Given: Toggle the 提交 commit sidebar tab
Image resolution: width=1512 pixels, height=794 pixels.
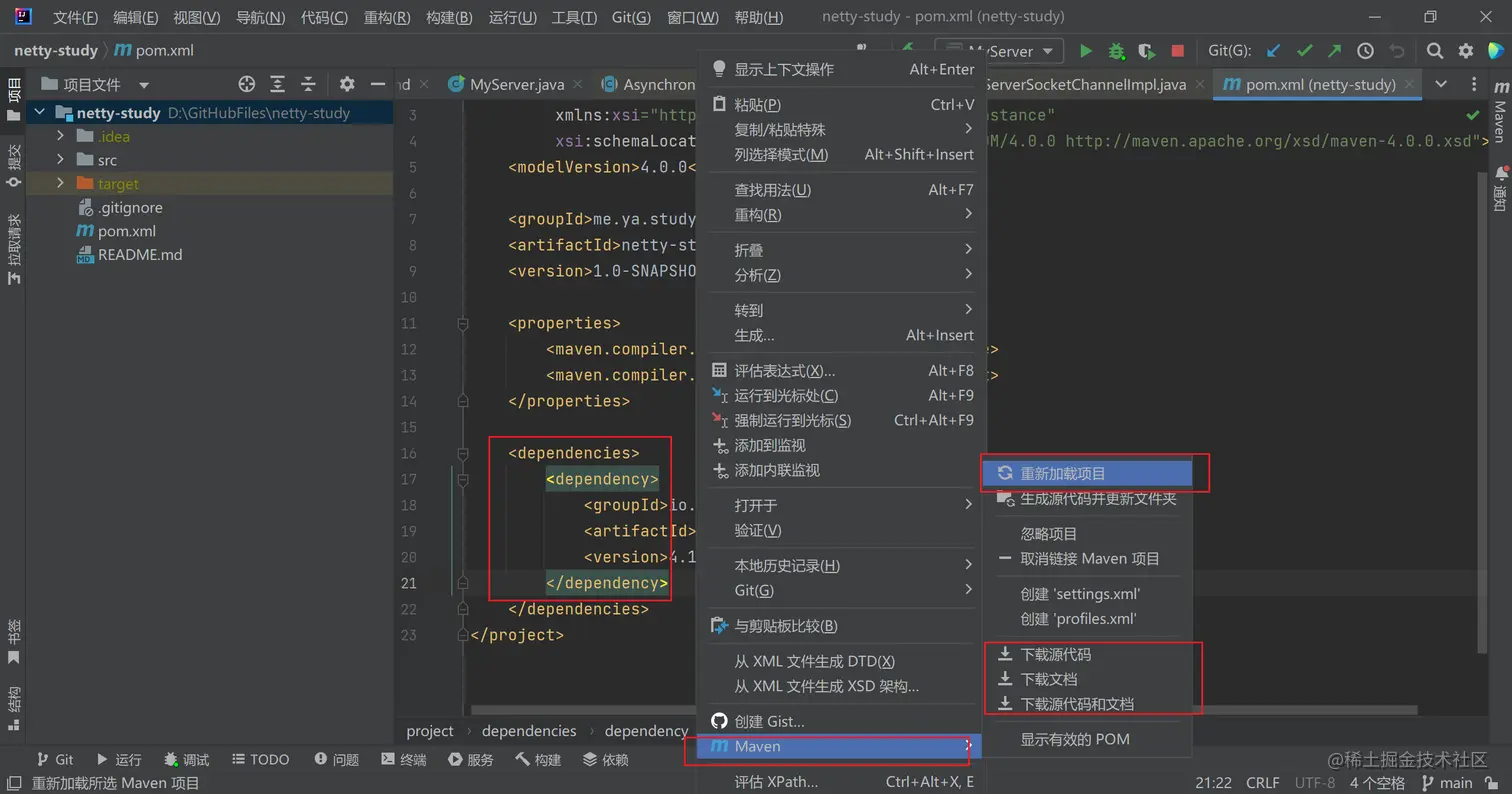Looking at the screenshot, I should coord(13,166).
